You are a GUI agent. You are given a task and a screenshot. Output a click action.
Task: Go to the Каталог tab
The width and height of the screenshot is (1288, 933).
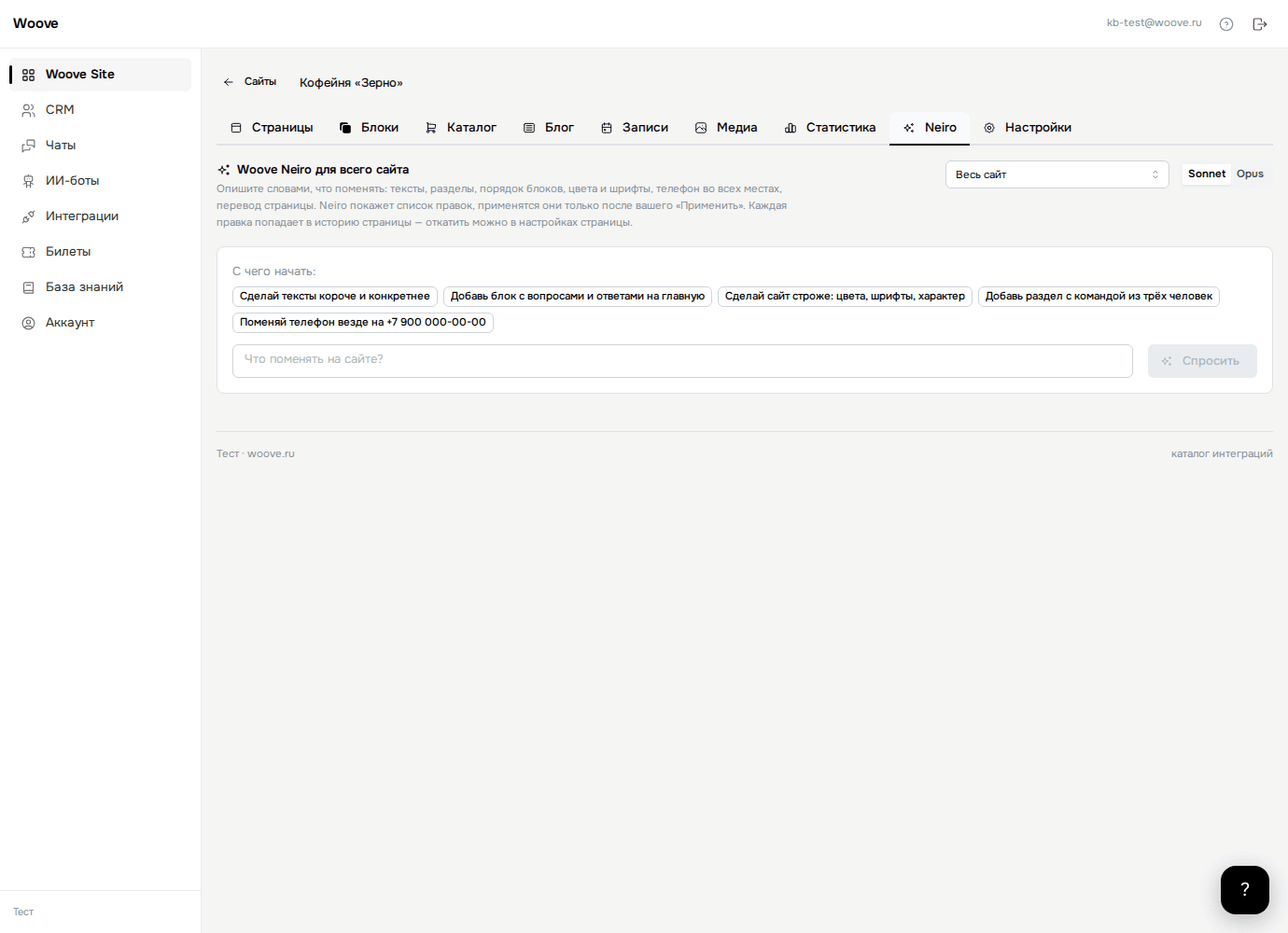coord(461,128)
